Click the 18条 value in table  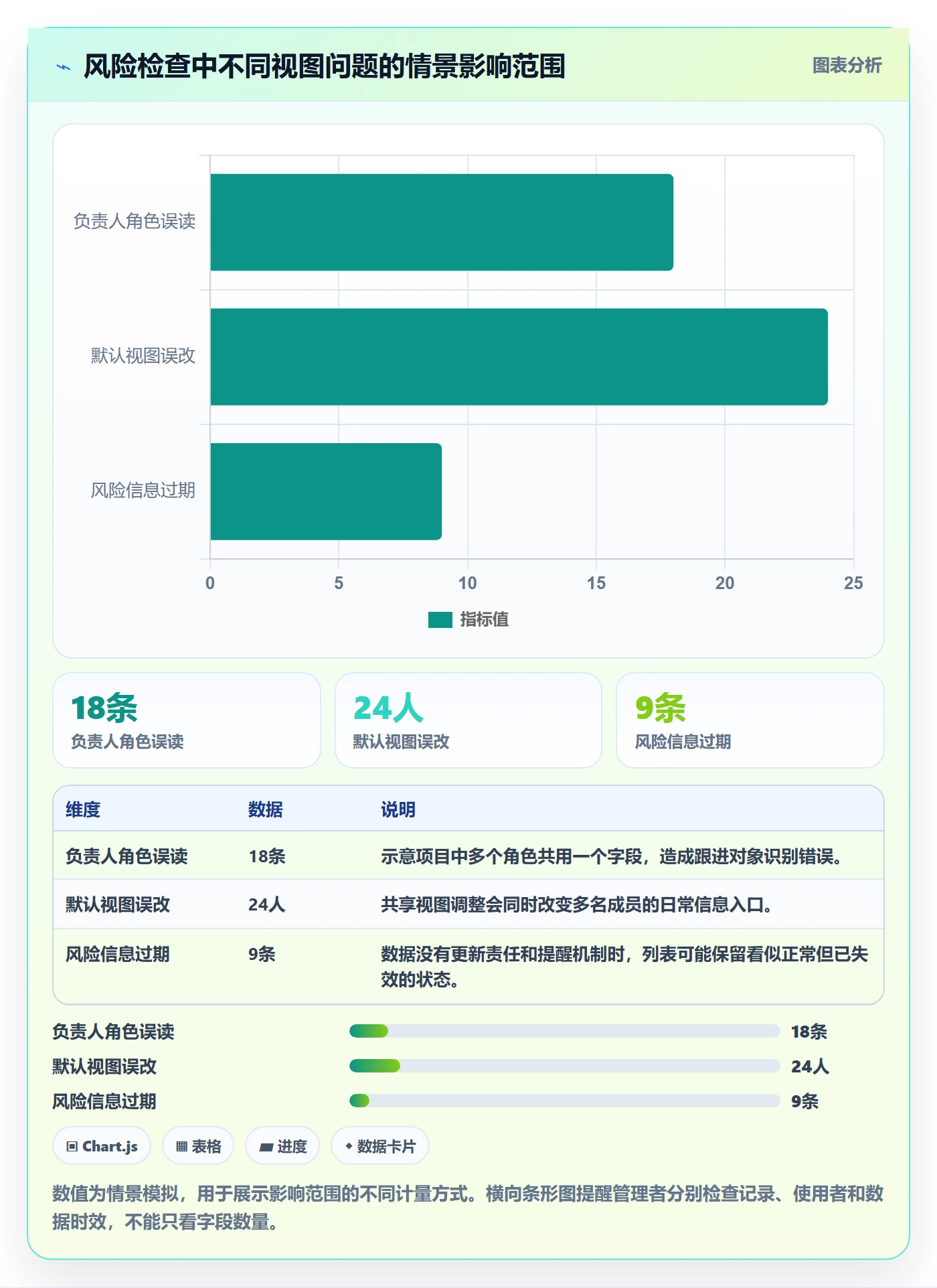267,856
